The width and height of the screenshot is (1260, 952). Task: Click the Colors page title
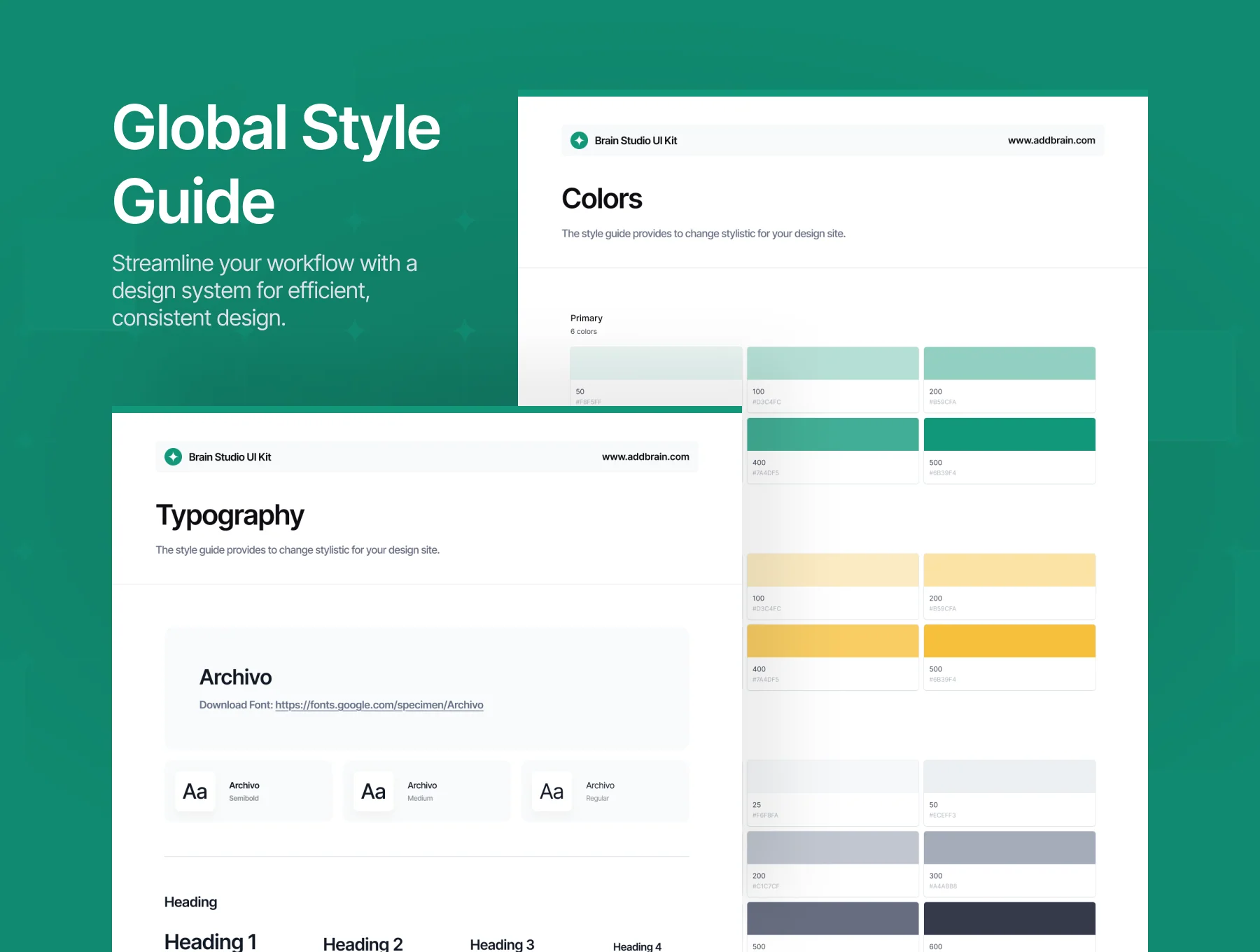coord(602,199)
